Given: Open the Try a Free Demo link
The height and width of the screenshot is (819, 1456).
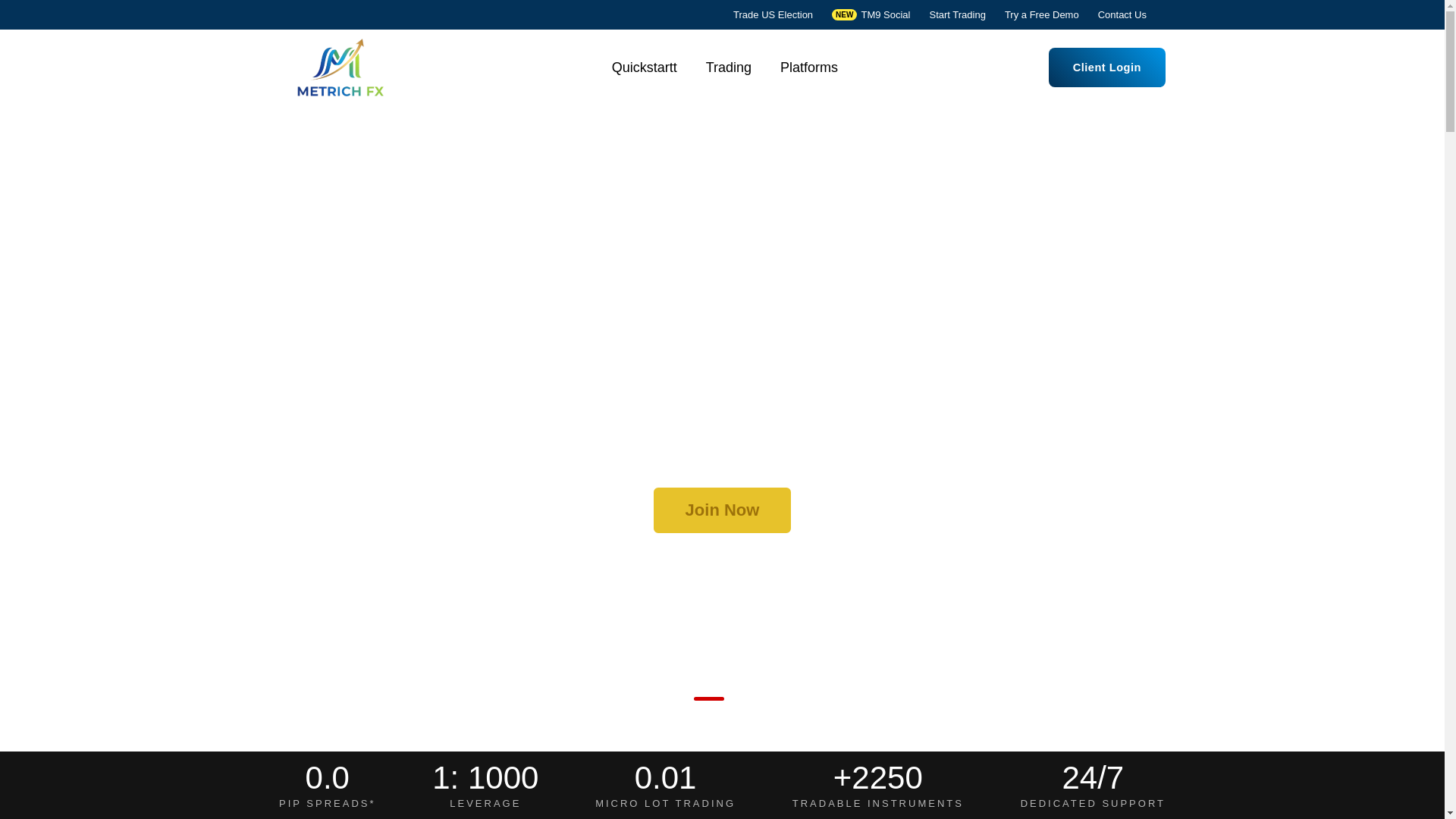Looking at the screenshot, I should pos(1041,15).
